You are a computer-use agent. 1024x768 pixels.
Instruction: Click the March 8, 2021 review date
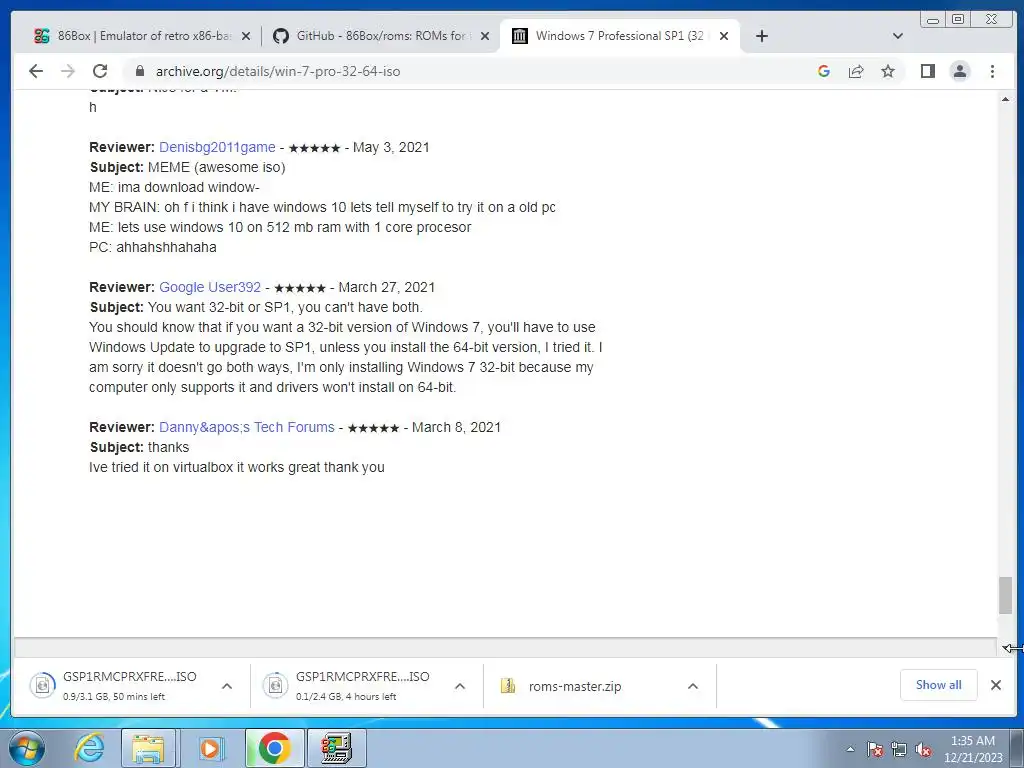(x=456, y=427)
